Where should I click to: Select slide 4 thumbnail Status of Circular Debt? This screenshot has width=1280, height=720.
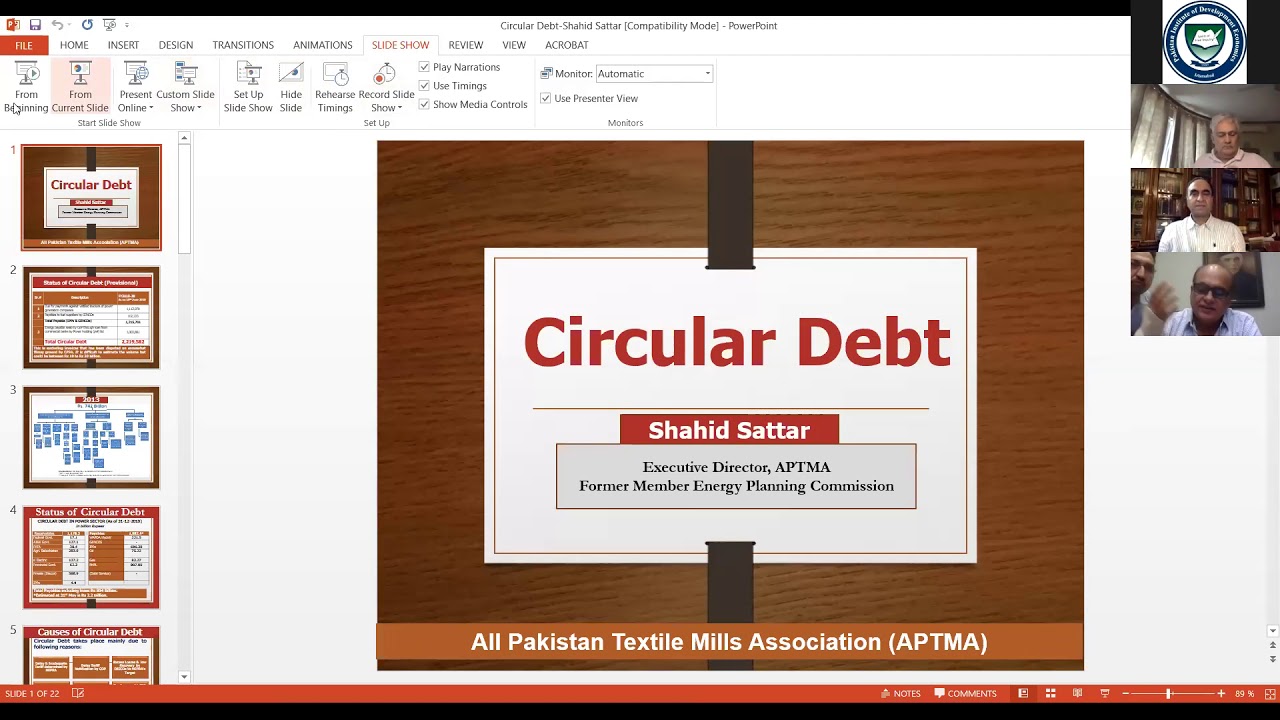click(x=91, y=557)
